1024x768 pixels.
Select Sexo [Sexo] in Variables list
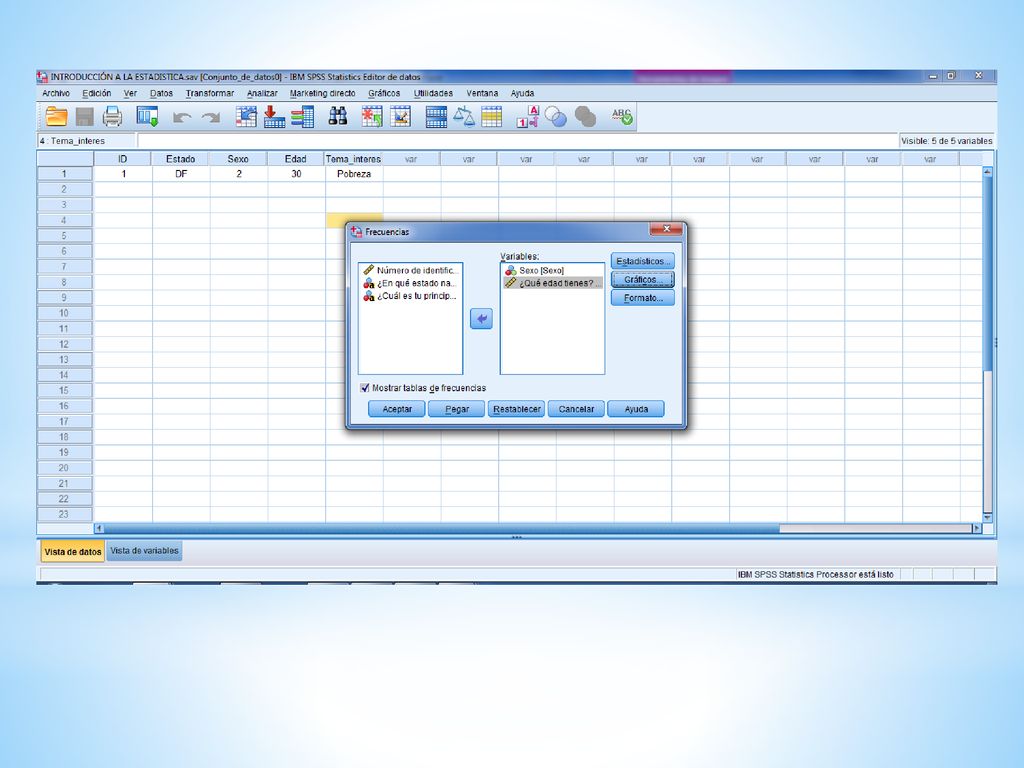(552, 270)
